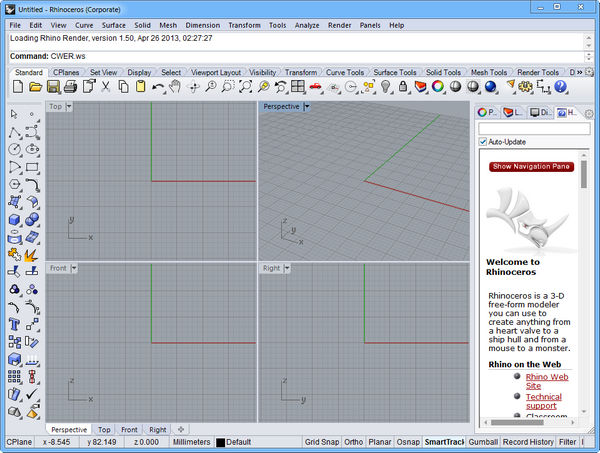
Task: Uncheck the Auto-Update checkbox
Action: (483, 142)
